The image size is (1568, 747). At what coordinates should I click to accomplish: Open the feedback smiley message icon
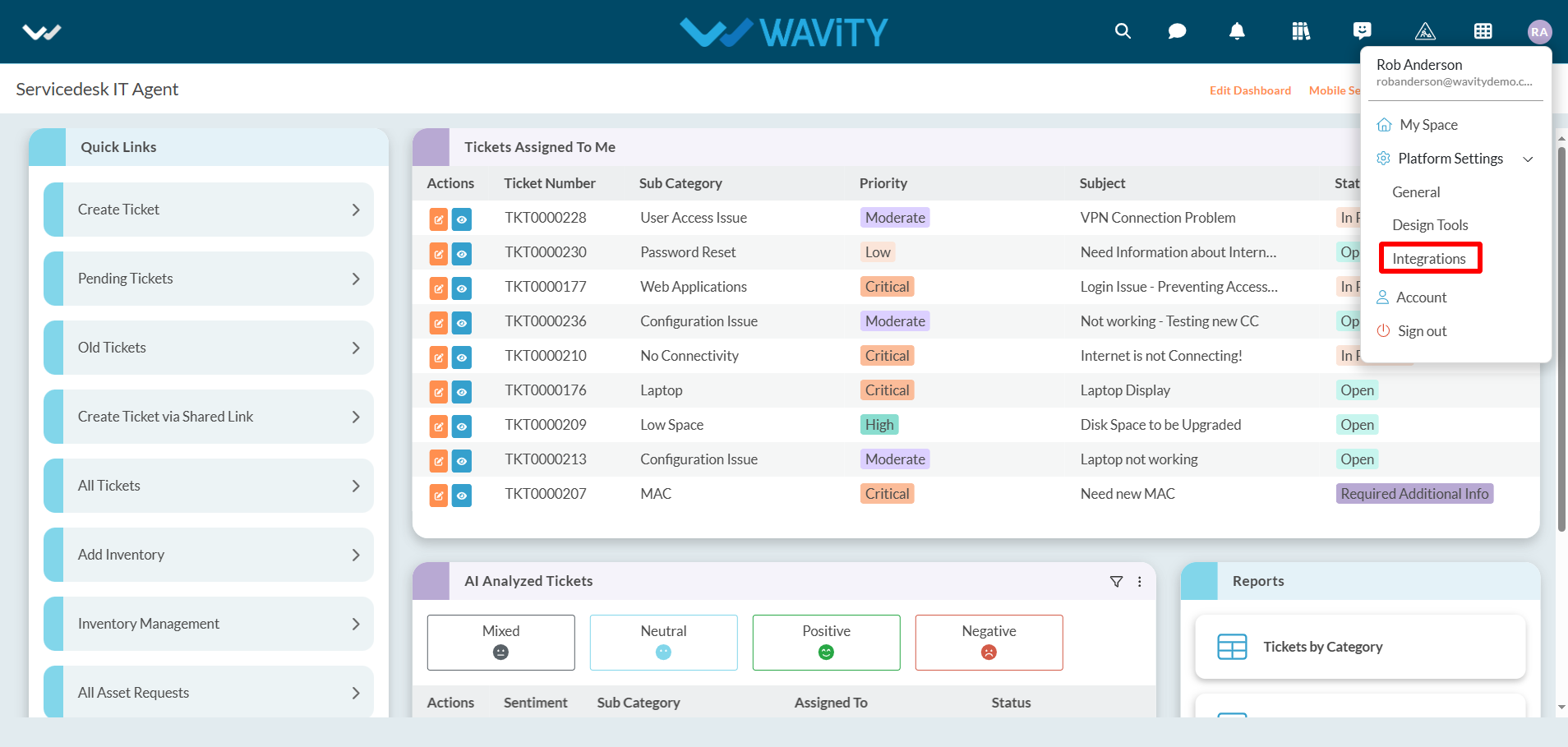coord(1362,31)
